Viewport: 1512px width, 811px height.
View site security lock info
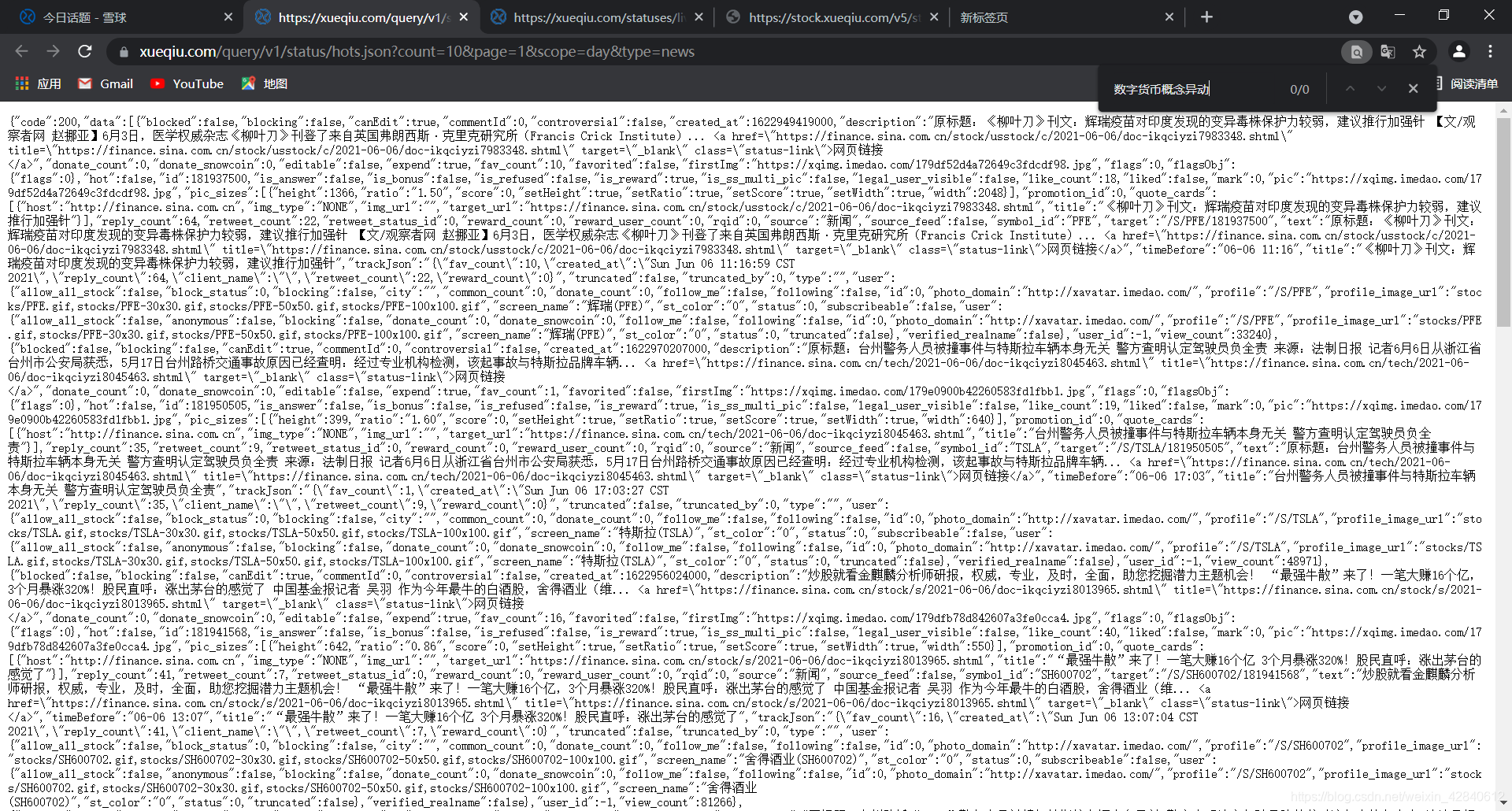click(x=124, y=52)
